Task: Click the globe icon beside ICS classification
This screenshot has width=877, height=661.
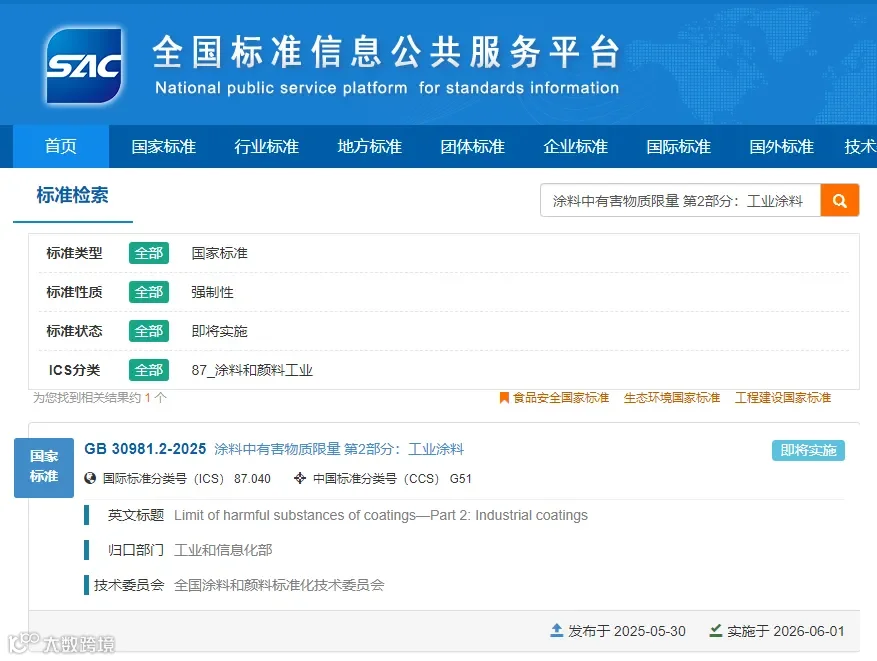Action: (90, 478)
